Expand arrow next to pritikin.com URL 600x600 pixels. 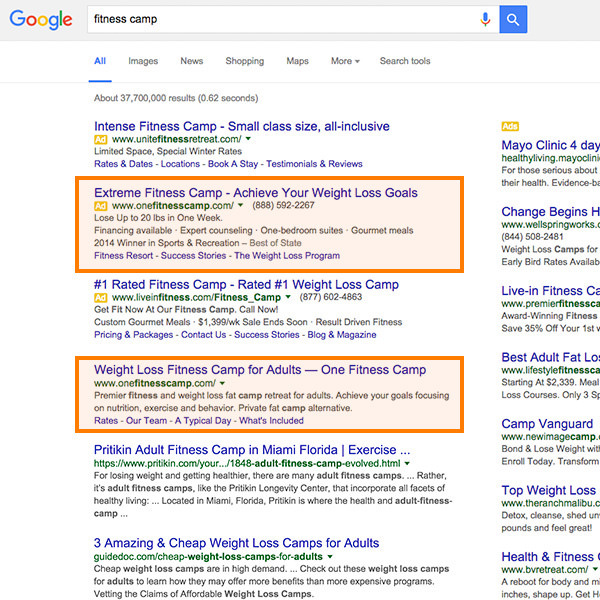click(407, 463)
